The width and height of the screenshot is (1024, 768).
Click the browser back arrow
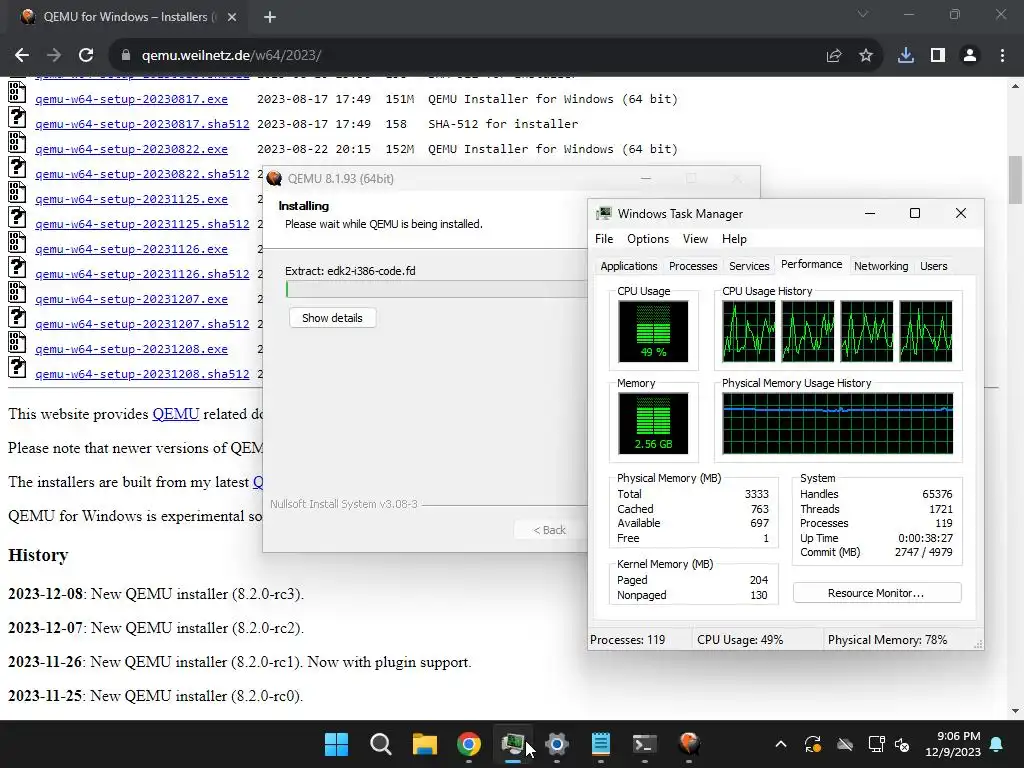(x=22, y=56)
